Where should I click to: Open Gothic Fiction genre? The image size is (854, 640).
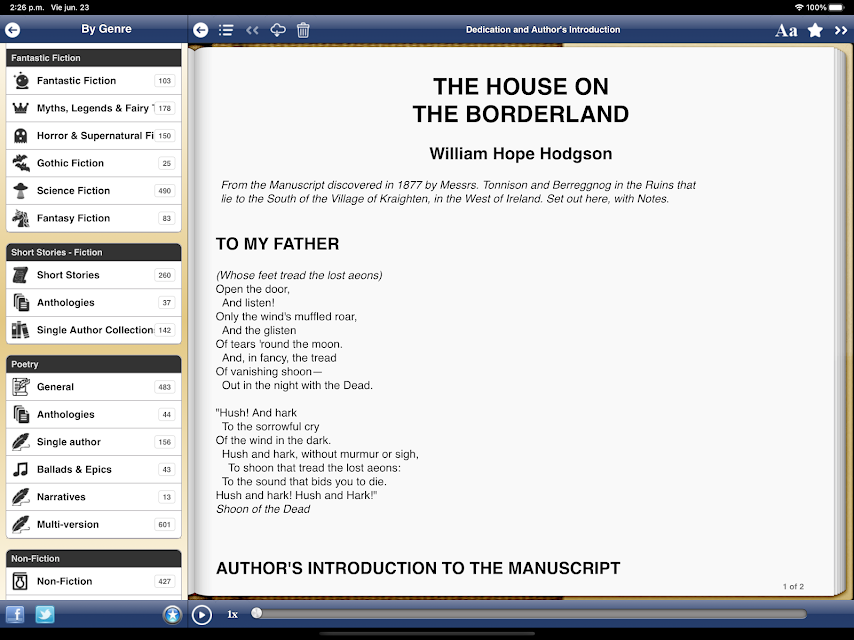point(94,163)
